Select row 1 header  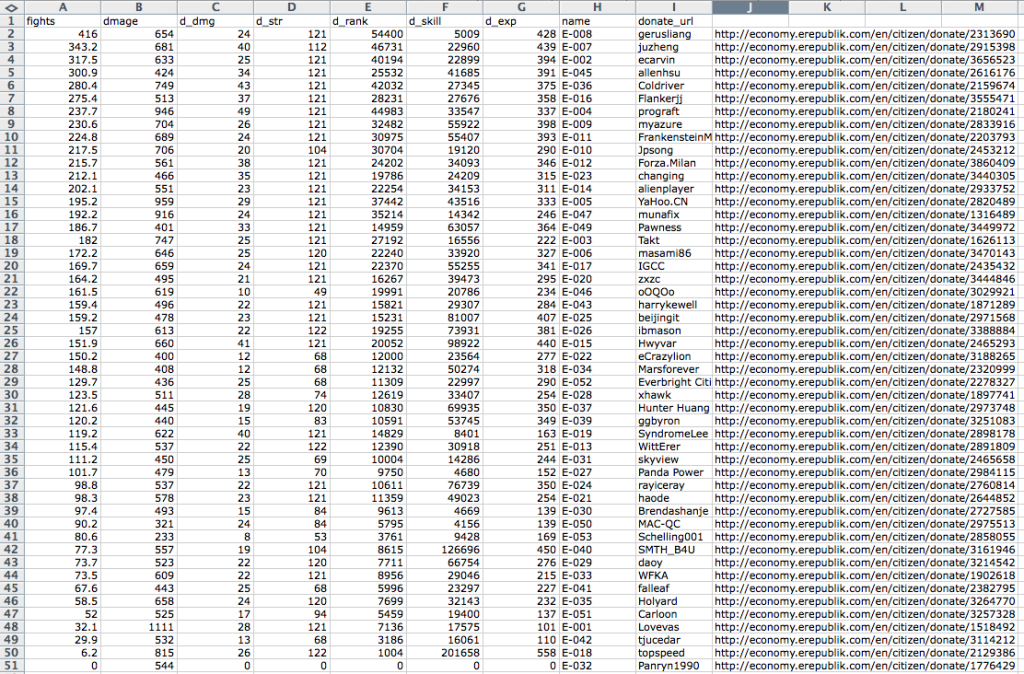click(x=11, y=20)
